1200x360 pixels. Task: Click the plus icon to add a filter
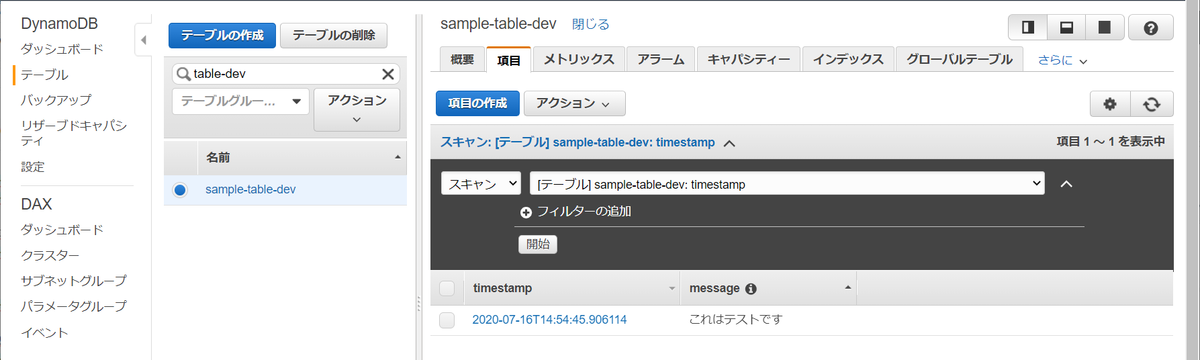(526, 212)
